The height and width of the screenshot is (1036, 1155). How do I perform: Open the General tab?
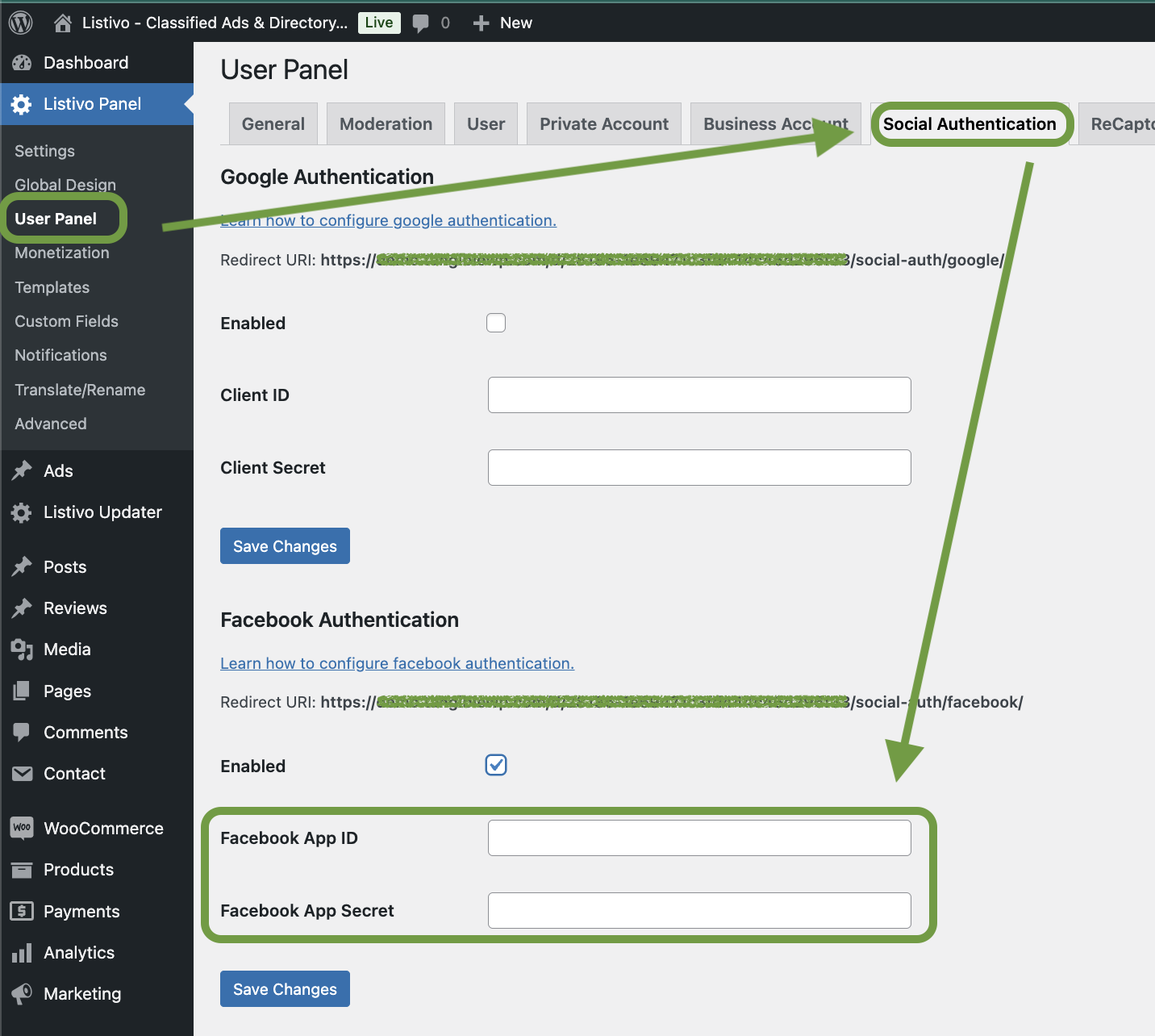[x=273, y=123]
